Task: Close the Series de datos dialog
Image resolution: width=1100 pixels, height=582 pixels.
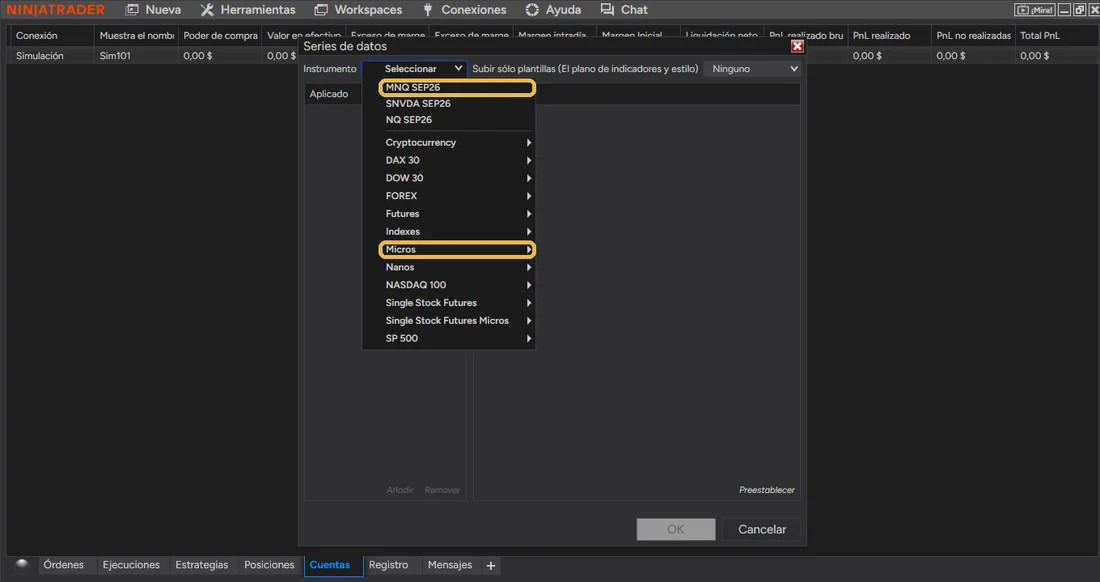Action: pyautogui.click(x=797, y=46)
